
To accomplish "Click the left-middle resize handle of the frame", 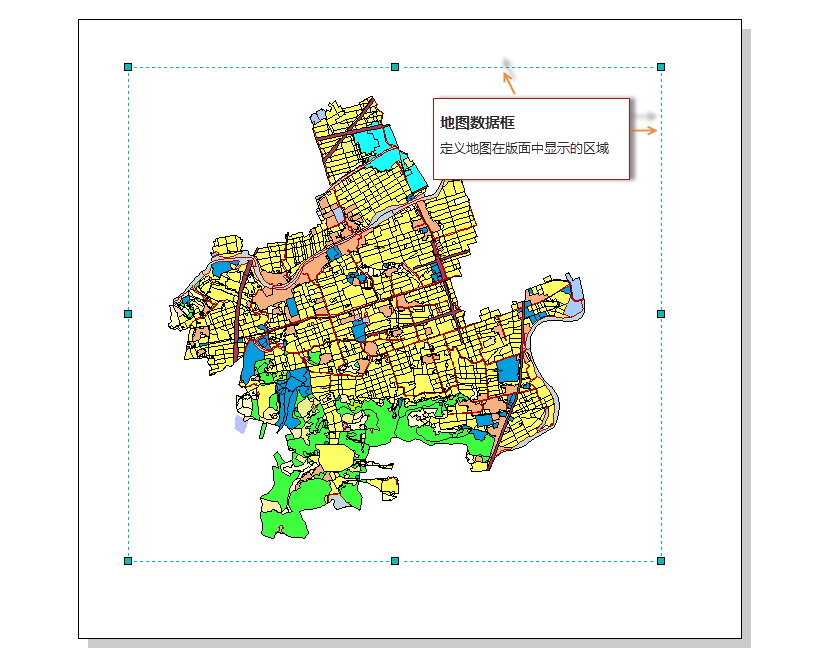I will (x=128, y=314).
